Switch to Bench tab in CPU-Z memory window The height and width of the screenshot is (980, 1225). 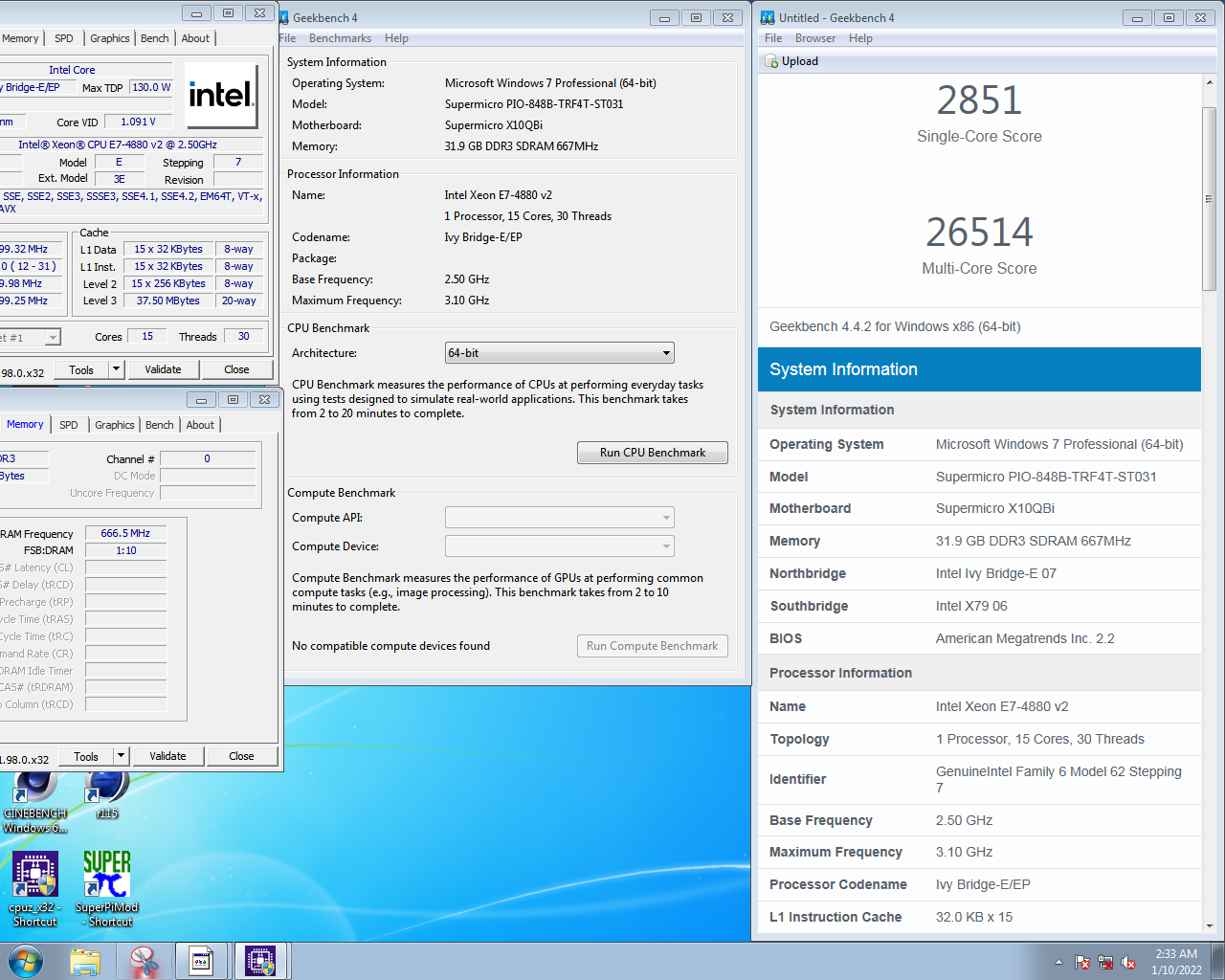tap(160, 425)
